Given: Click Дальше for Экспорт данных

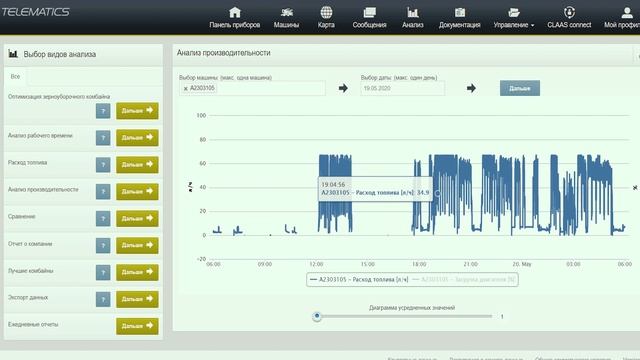Looking at the screenshot, I should (x=137, y=299).
